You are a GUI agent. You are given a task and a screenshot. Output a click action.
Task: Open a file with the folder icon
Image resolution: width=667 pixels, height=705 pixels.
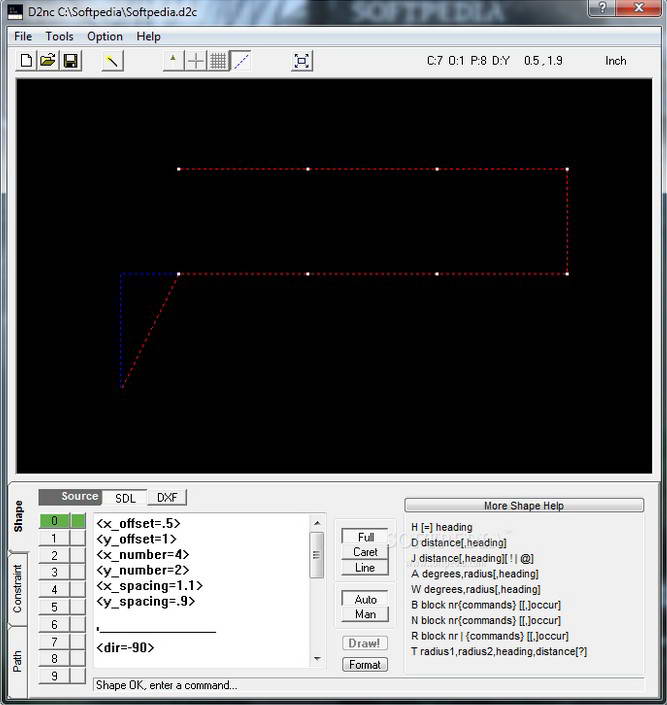(x=48, y=61)
